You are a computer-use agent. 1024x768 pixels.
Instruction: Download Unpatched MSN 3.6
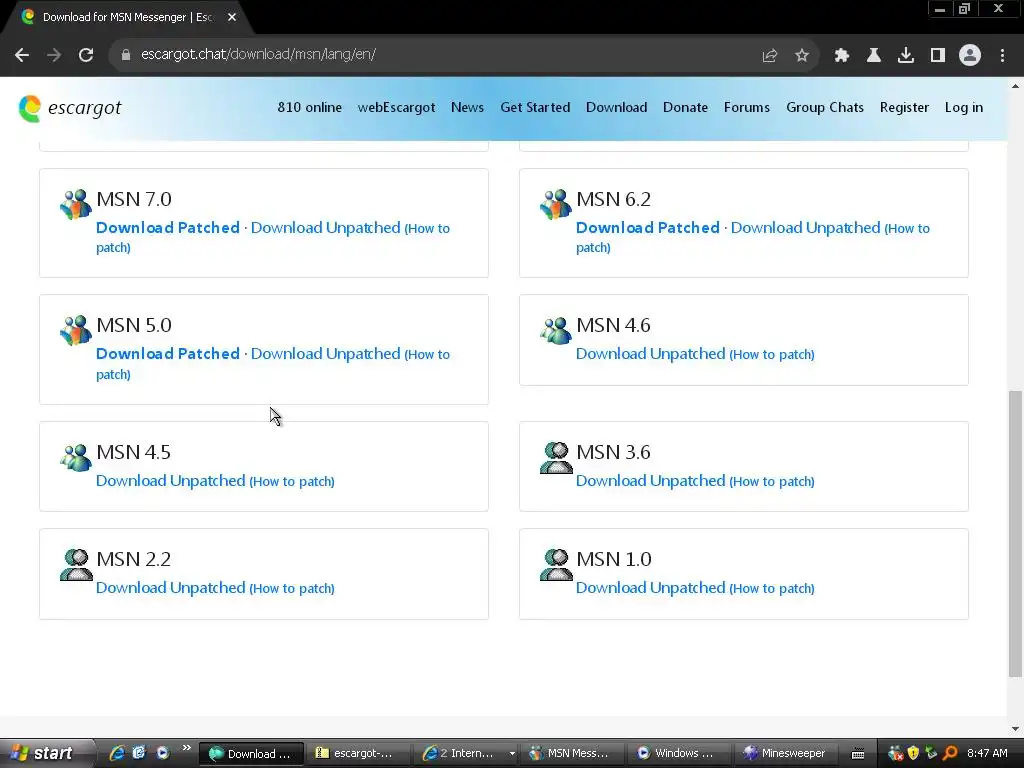click(650, 481)
